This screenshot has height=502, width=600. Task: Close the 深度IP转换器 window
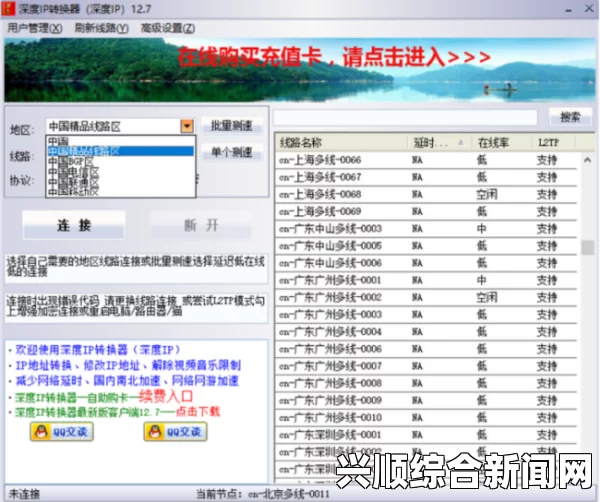[589, 8]
